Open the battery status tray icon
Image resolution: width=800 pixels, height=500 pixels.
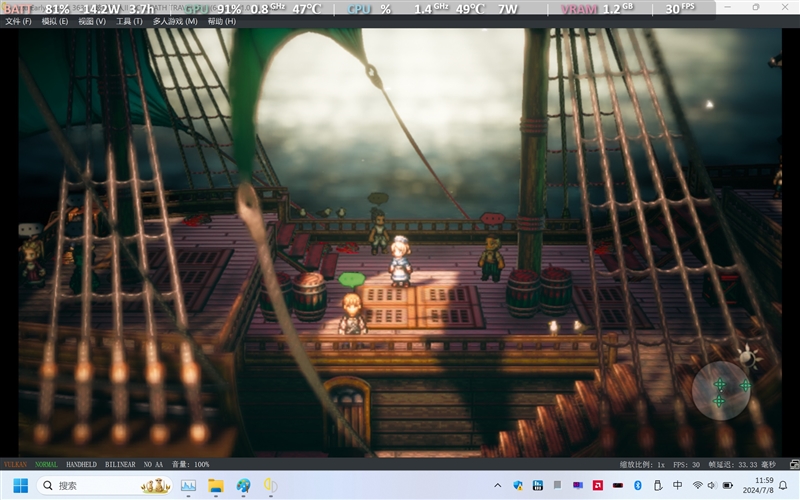[728, 486]
